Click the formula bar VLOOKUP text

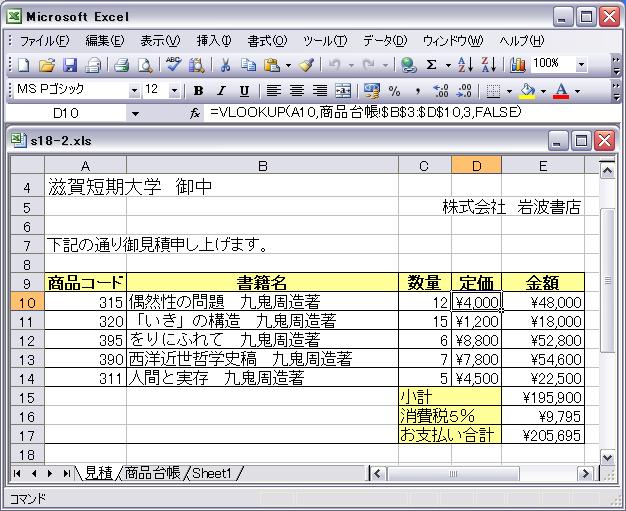coord(365,113)
